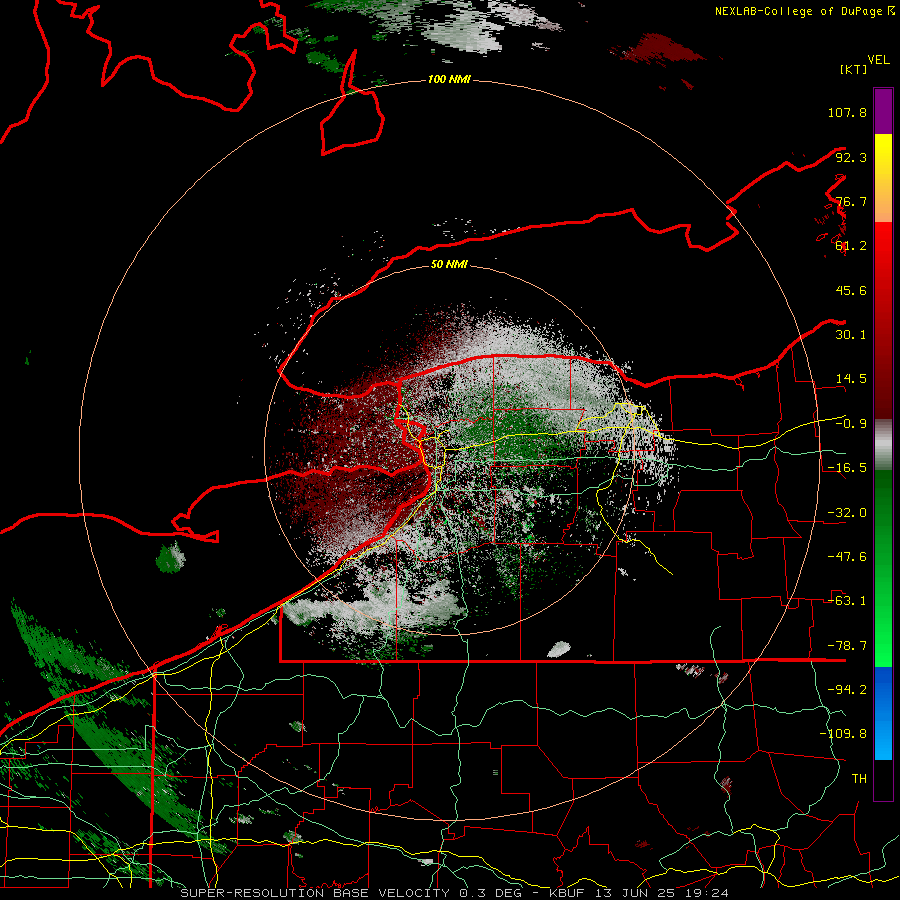This screenshot has height=900, width=900.
Task: Click the 45.6 scale value
Action: (x=851, y=290)
